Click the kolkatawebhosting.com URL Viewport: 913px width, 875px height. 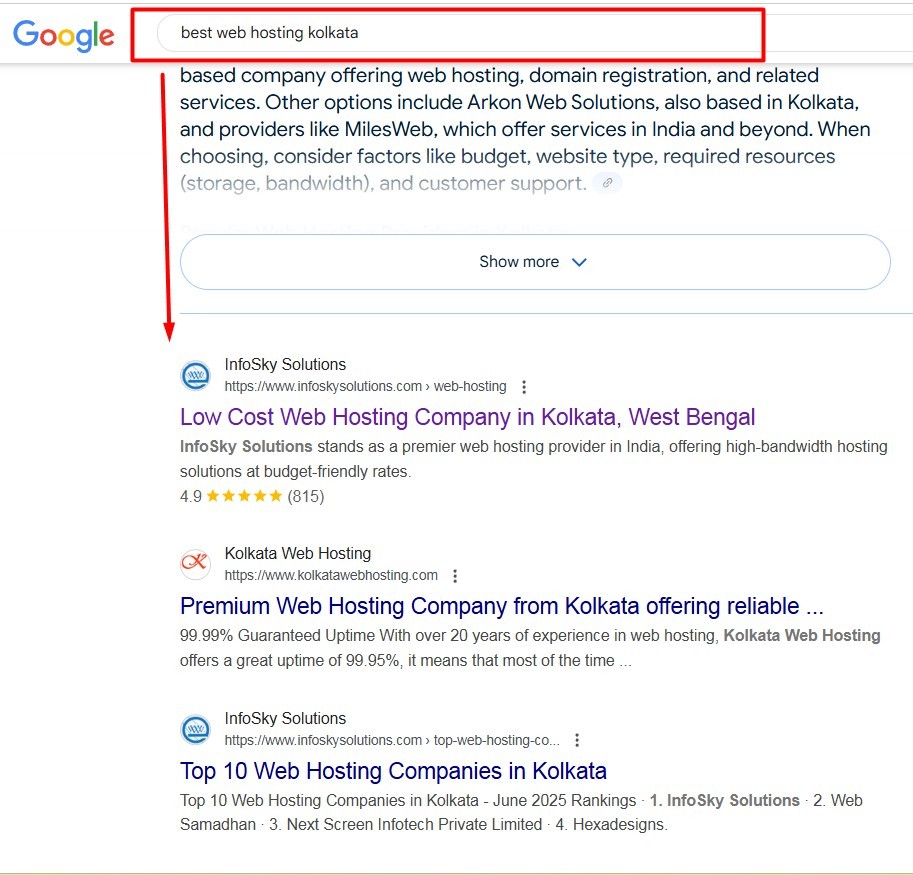tap(331, 575)
